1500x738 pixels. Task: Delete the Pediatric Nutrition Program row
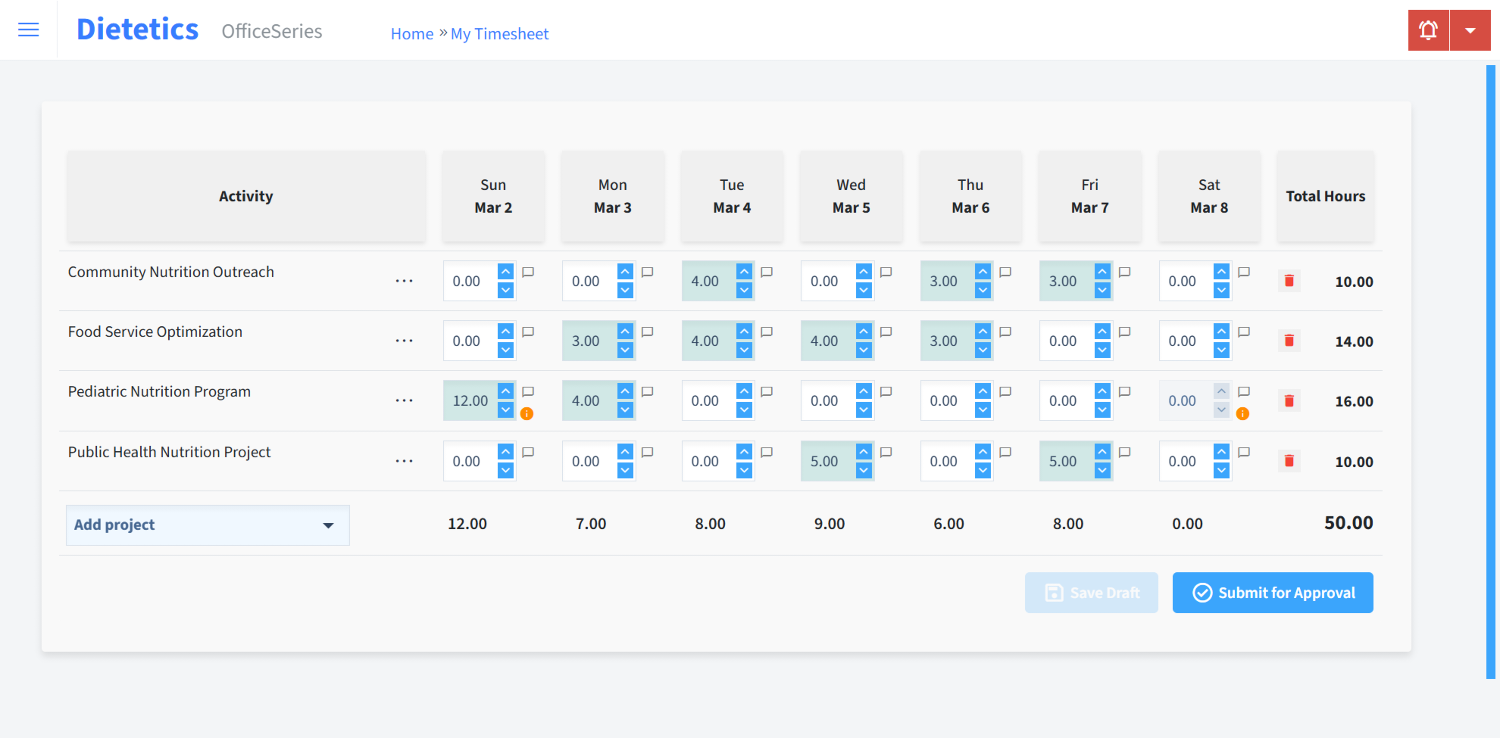[1288, 400]
